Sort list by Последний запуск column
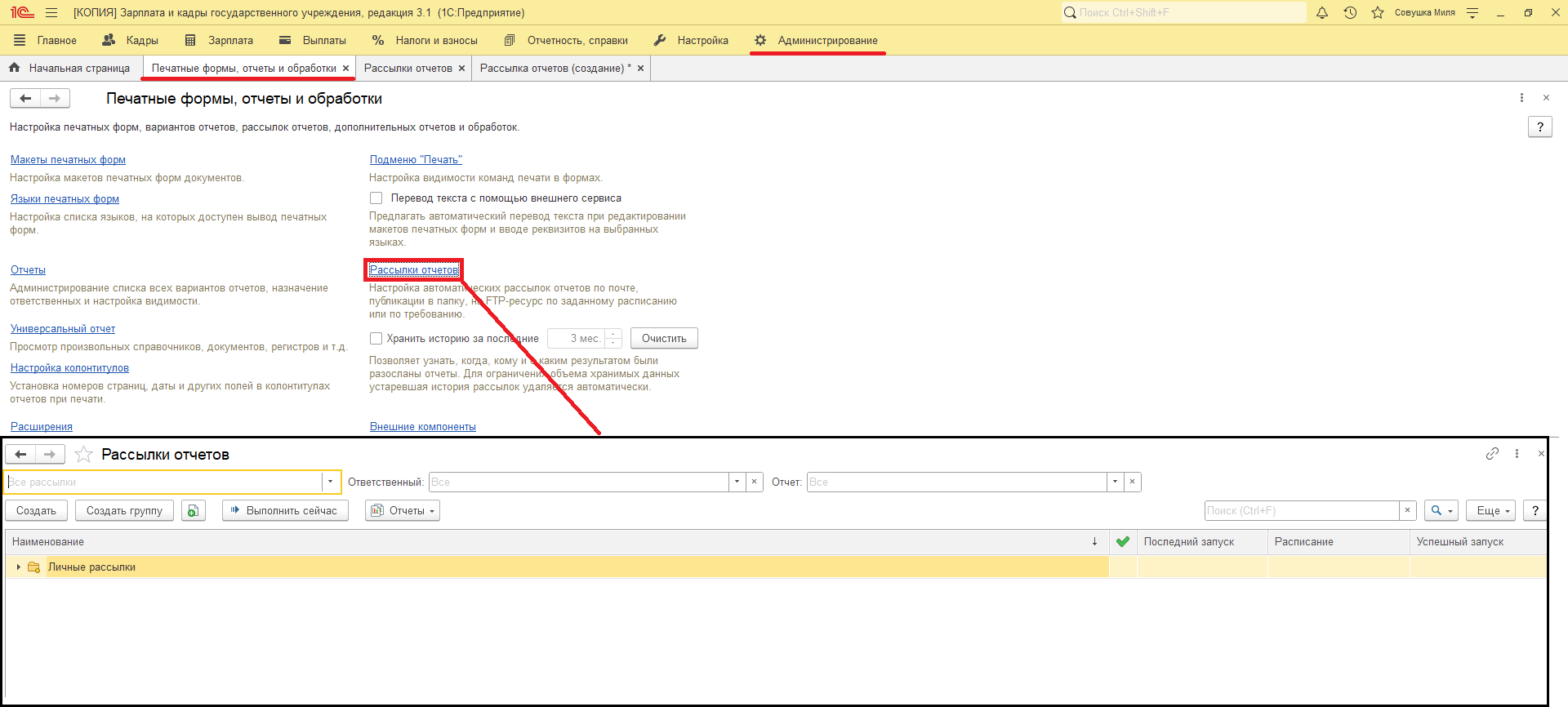 [x=1202, y=542]
